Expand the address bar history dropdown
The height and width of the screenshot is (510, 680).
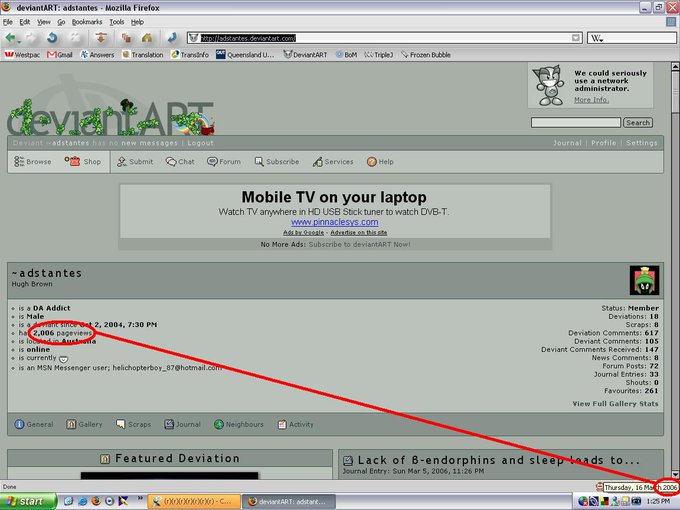[575, 38]
